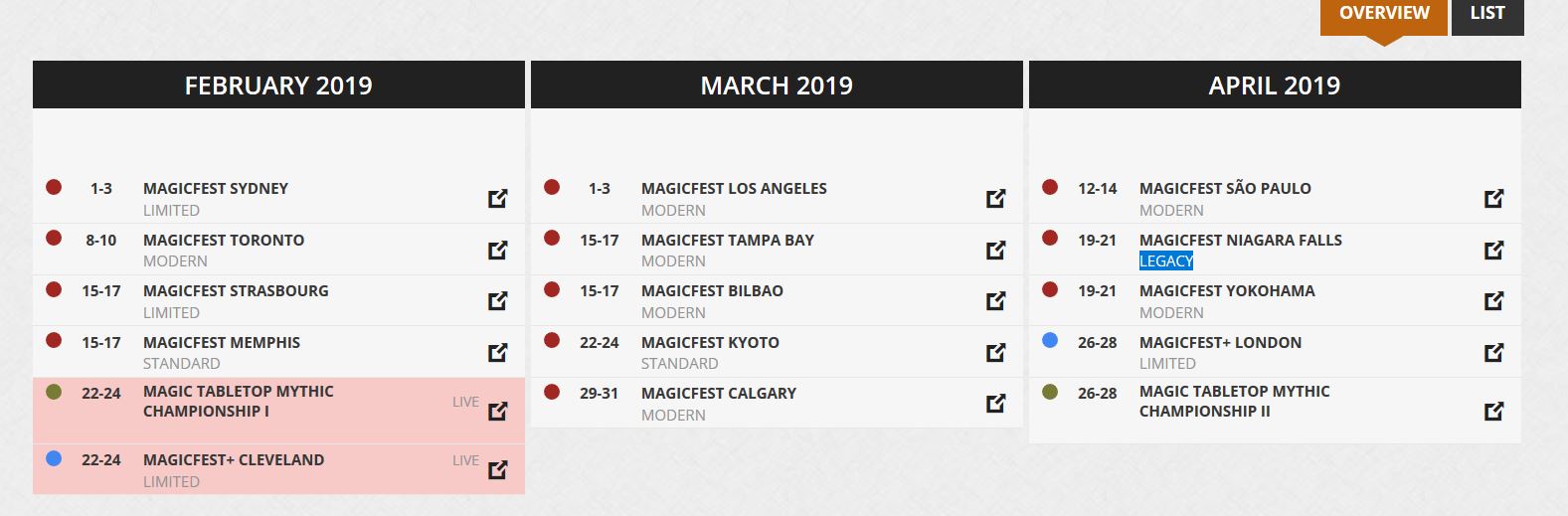Open external link icon for MagicFest Los Angeles
This screenshot has height=516, width=1568.
pos(995,199)
